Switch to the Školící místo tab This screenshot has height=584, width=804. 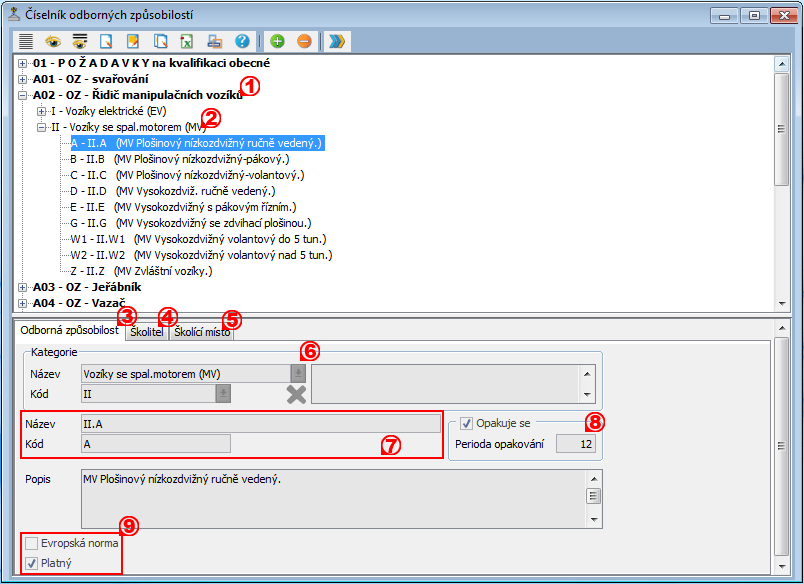coord(203,332)
